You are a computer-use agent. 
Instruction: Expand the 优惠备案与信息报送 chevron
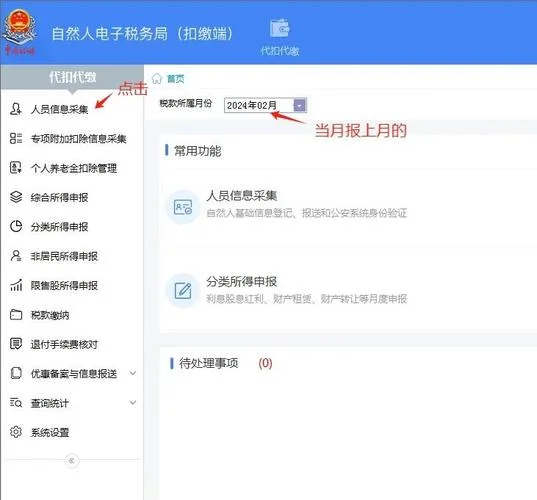click(x=133, y=373)
